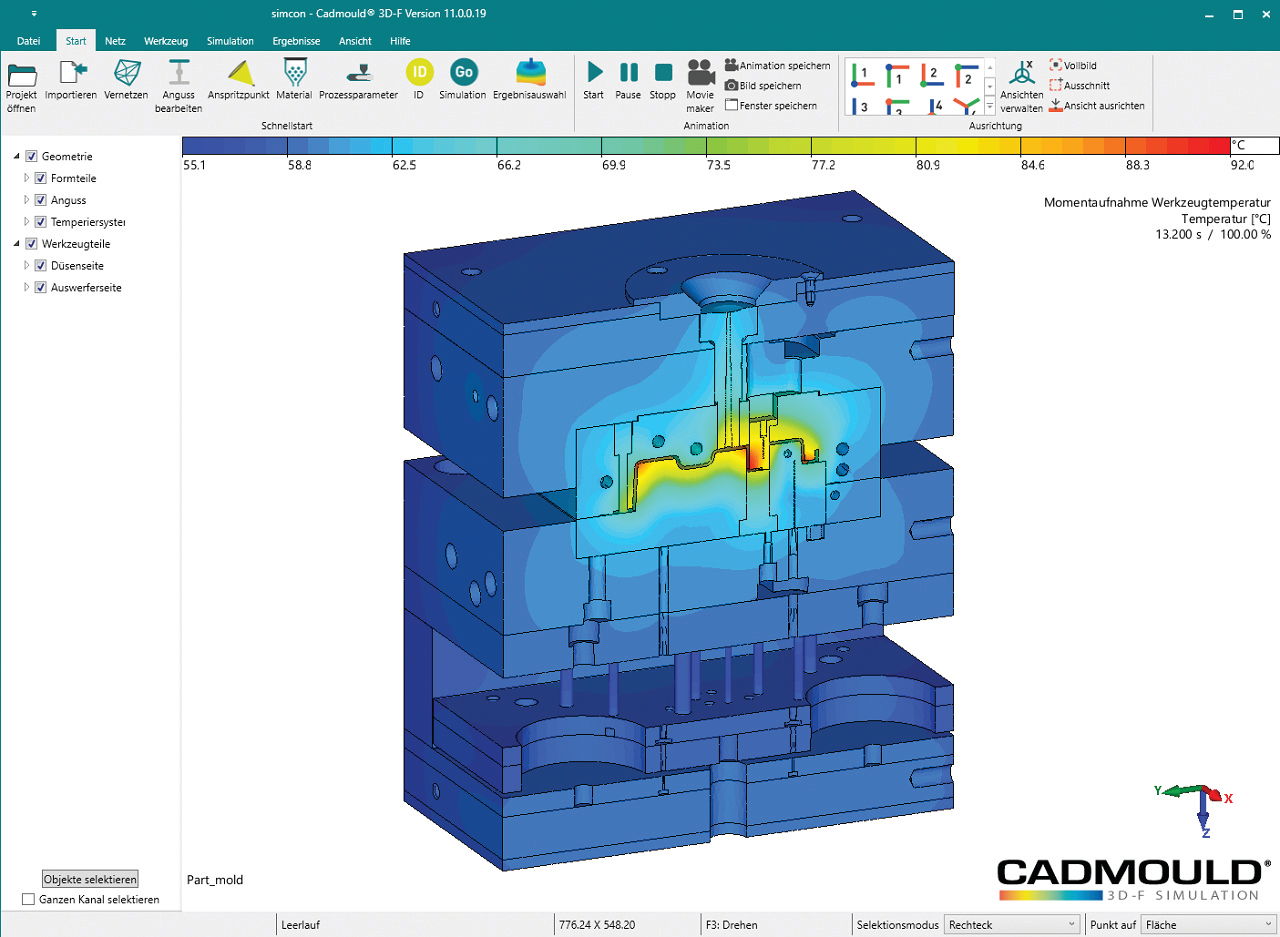Uncheck the Temperiersystem visibility checkbox
The image size is (1280, 937).
41,222
